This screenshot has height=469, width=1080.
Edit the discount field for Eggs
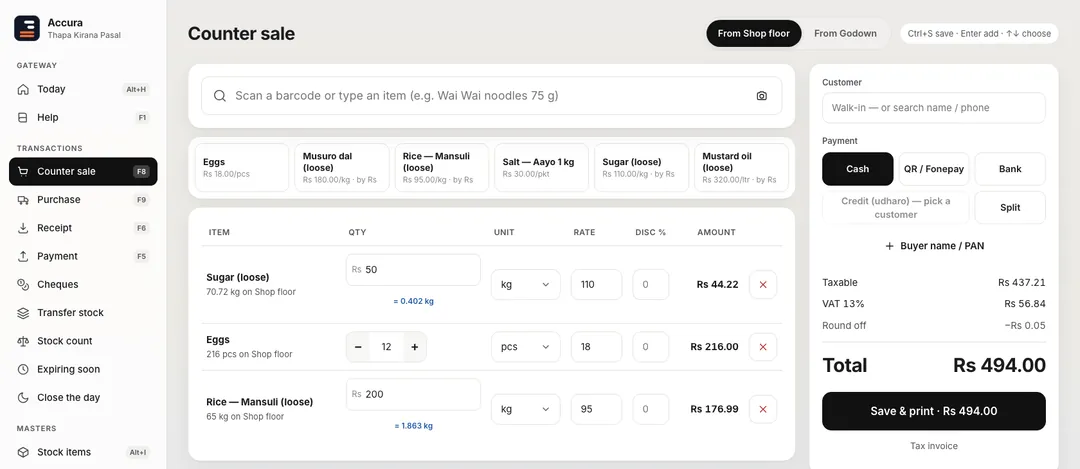tap(651, 347)
